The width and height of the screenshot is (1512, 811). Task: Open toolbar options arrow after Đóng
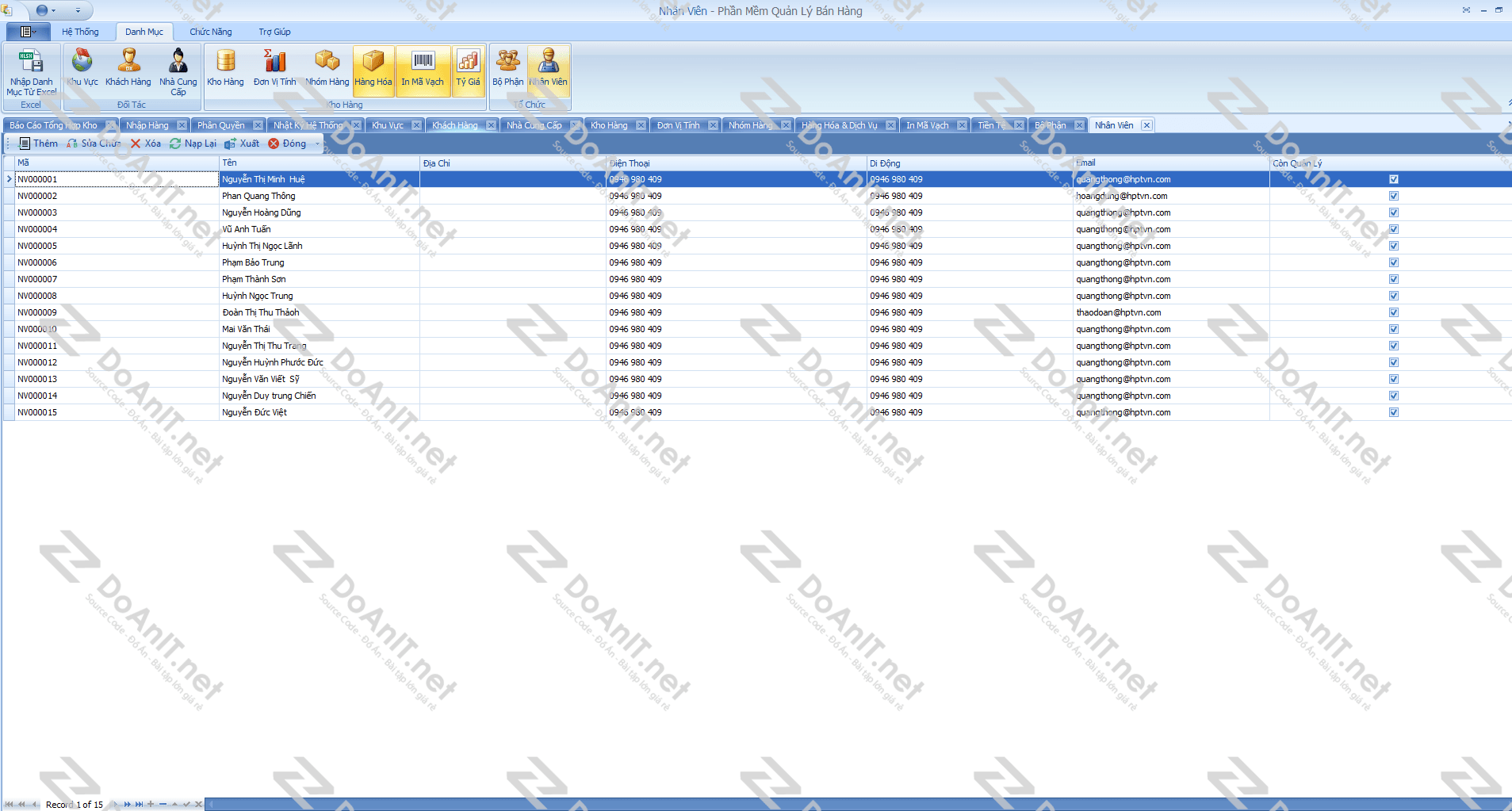click(x=318, y=143)
